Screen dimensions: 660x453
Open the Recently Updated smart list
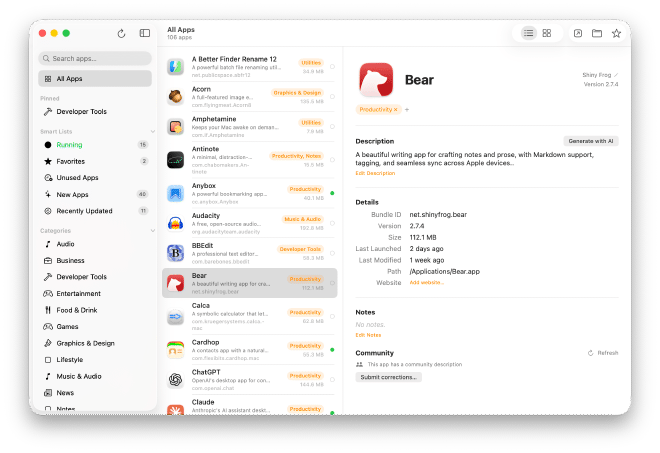point(95,211)
